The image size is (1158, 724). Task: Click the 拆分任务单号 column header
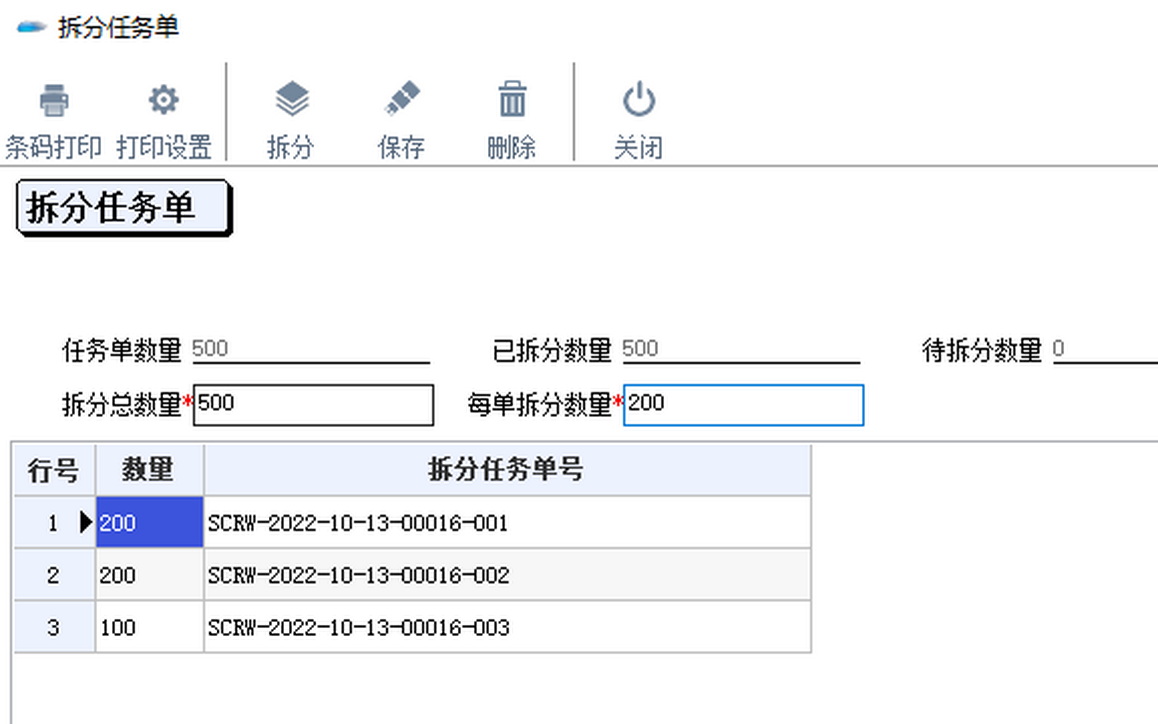pos(506,470)
